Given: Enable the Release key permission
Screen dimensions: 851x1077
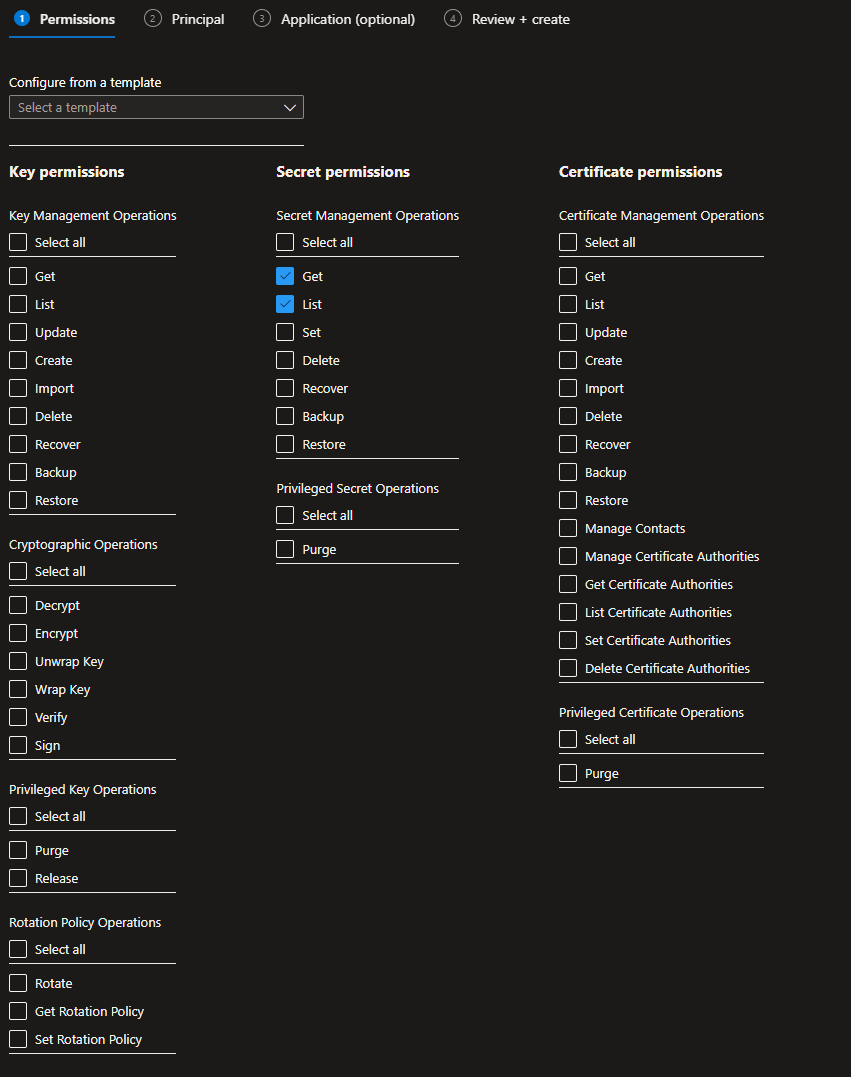Looking at the screenshot, I should tap(18, 878).
